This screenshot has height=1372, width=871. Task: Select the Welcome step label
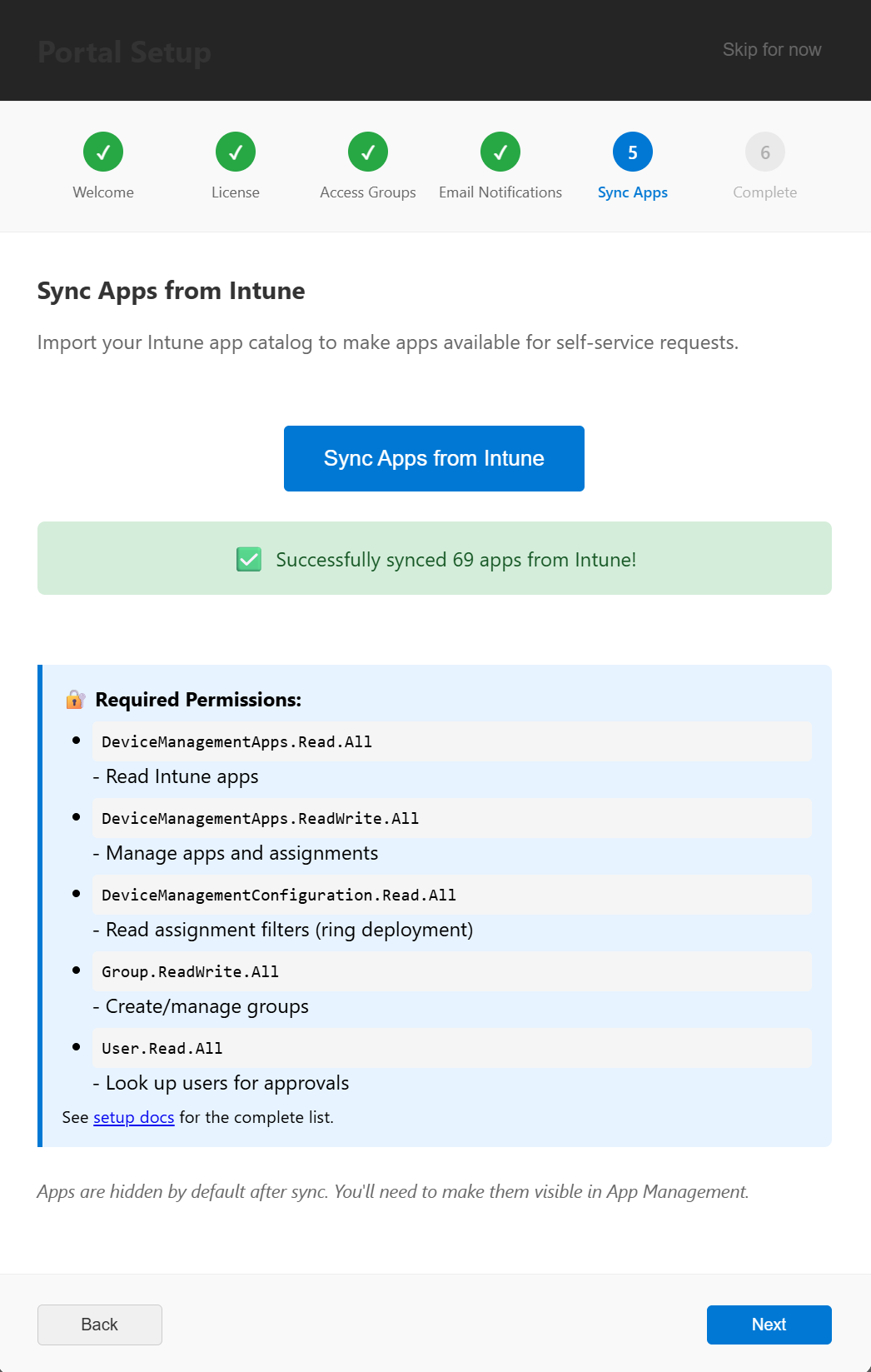(x=103, y=192)
